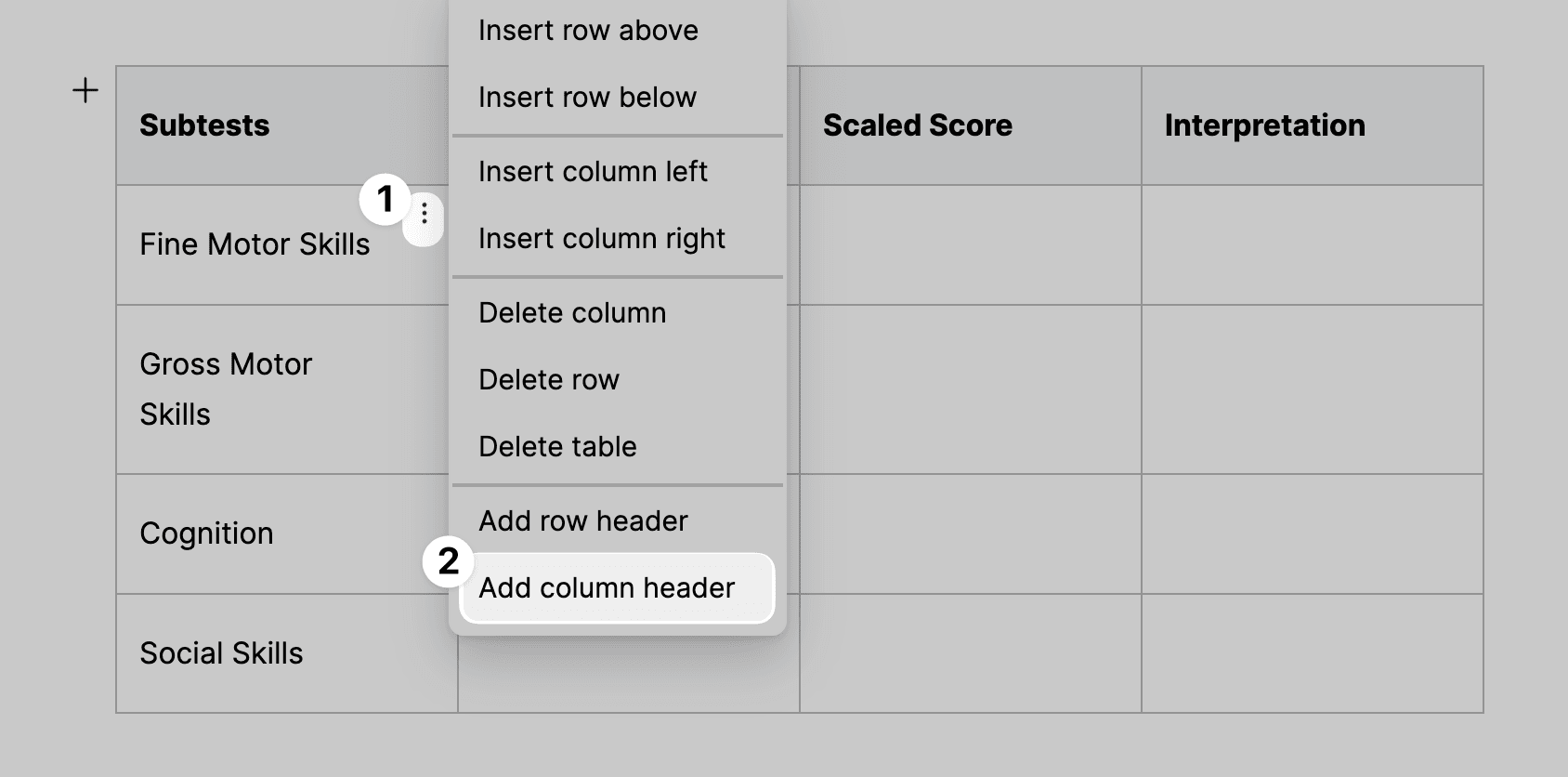
Task: Click the Cognition row cell
Action: [206, 533]
